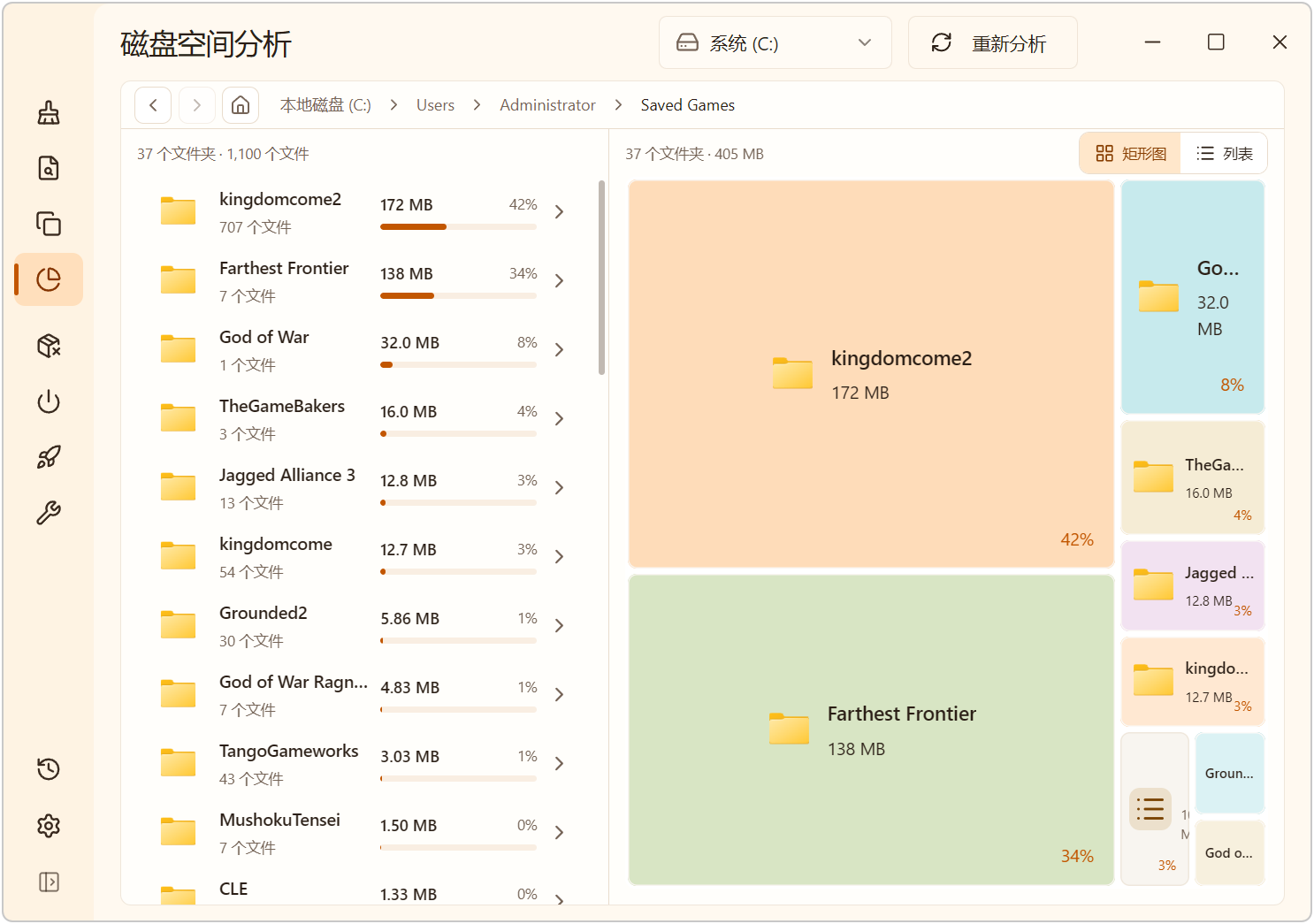Image resolution: width=1314 pixels, height=924 pixels.
Task: Open the file search sidebar icon
Action: click(49, 168)
